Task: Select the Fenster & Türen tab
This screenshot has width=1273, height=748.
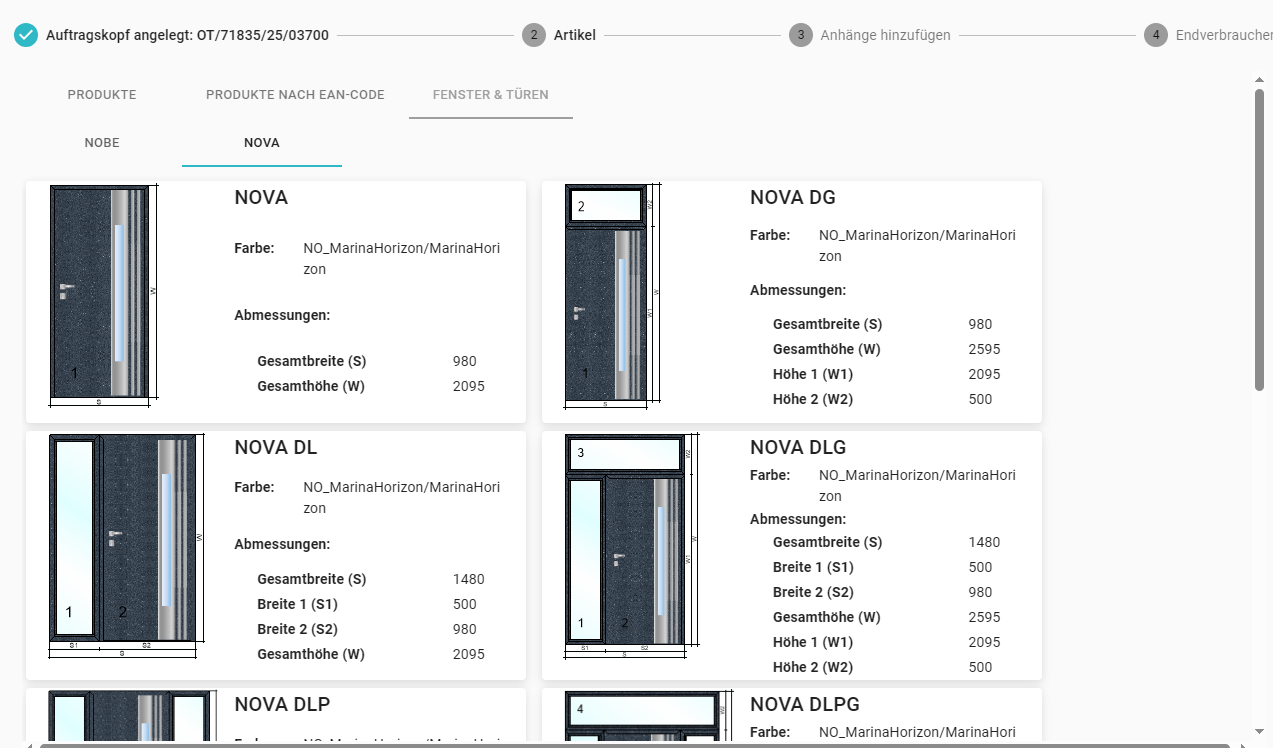Action: [490, 95]
